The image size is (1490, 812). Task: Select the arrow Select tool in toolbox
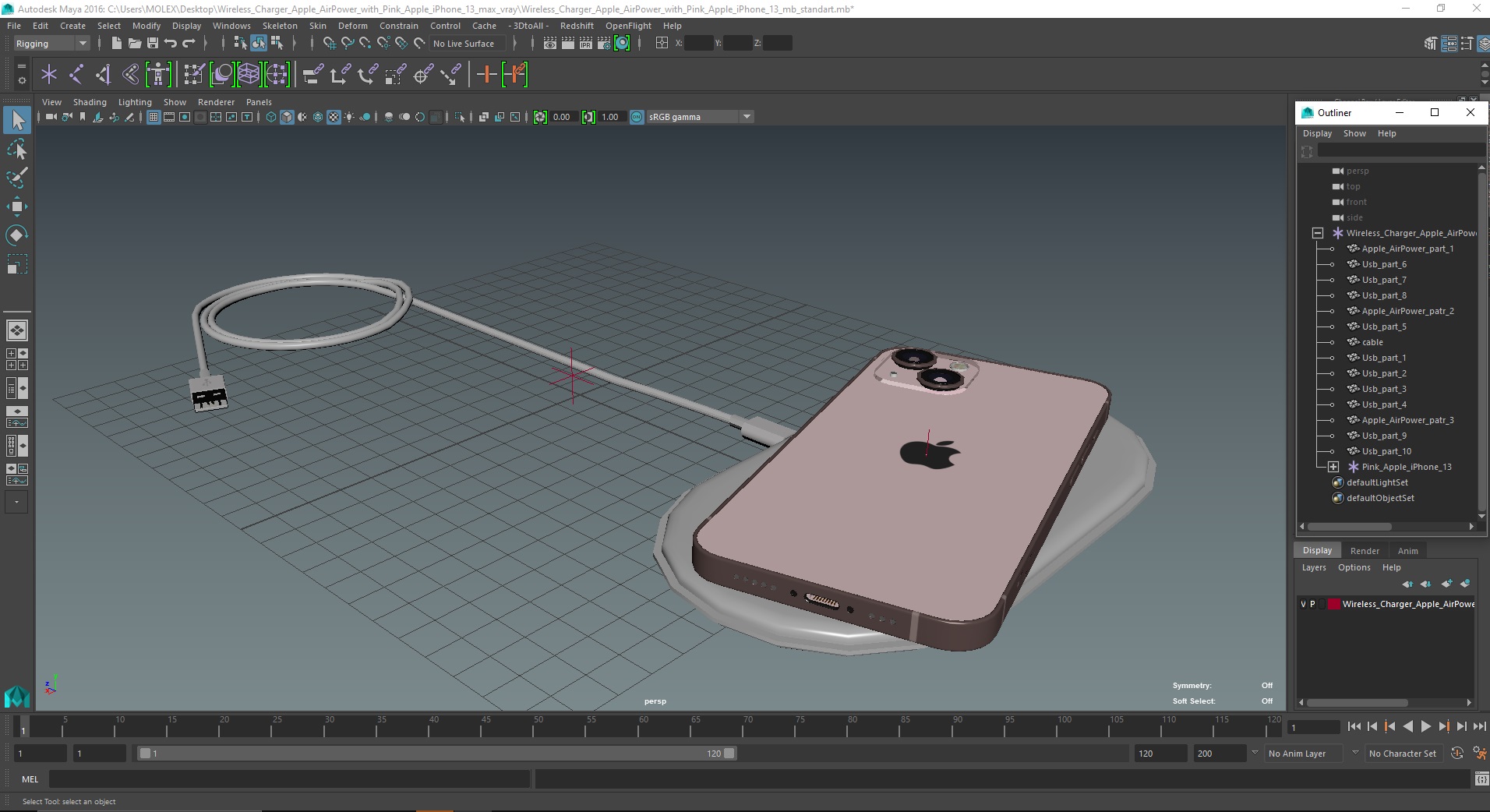pyautogui.click(x=17, y=120)
